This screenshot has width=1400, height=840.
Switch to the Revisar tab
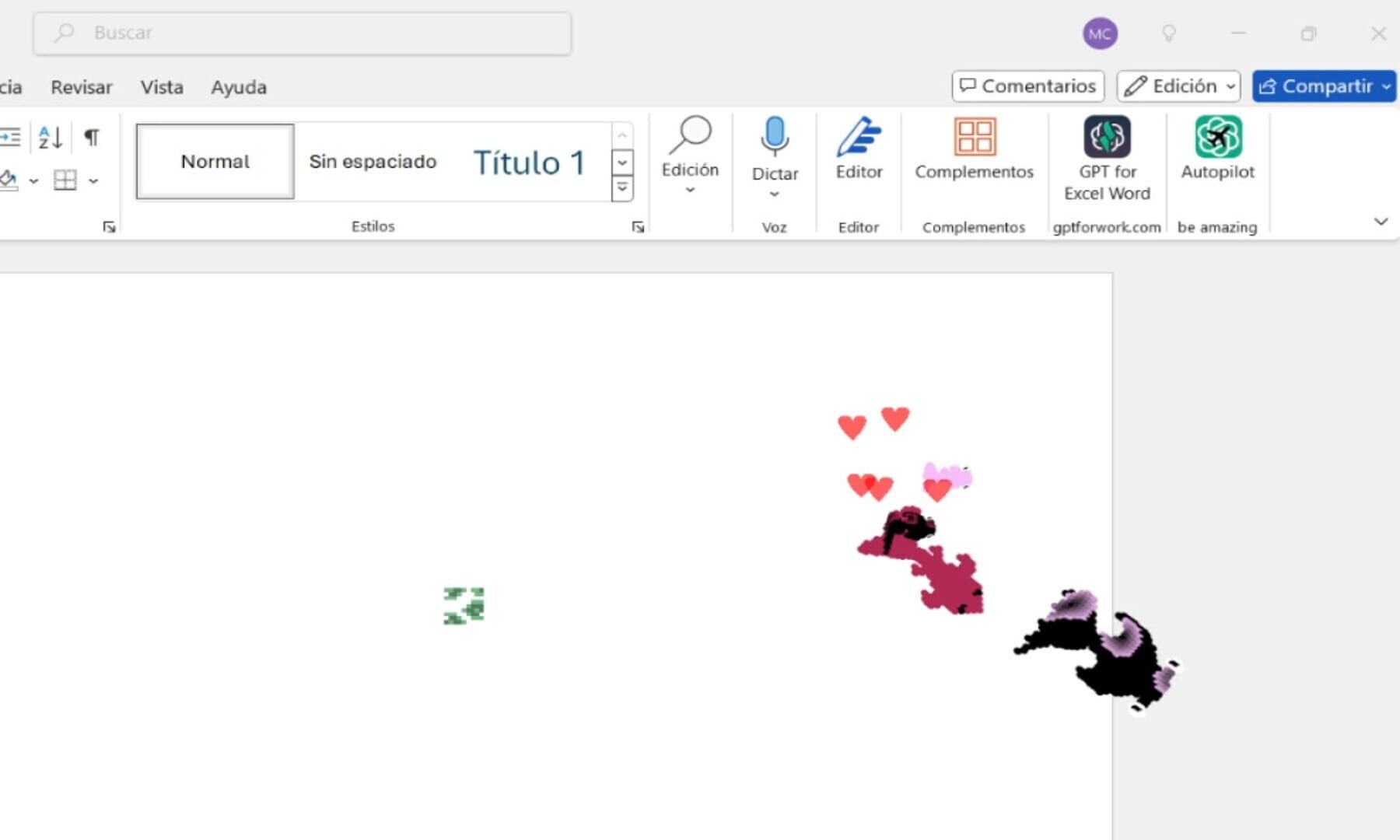coord(81,87)
